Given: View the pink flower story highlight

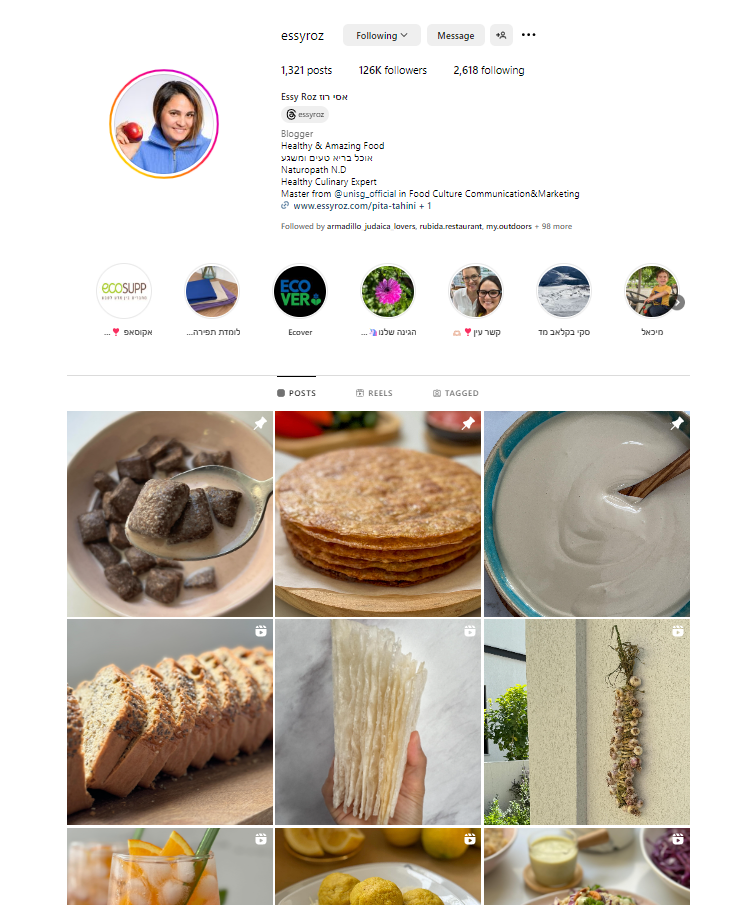Looking at the screenshot, I should (x=388, y=291).
